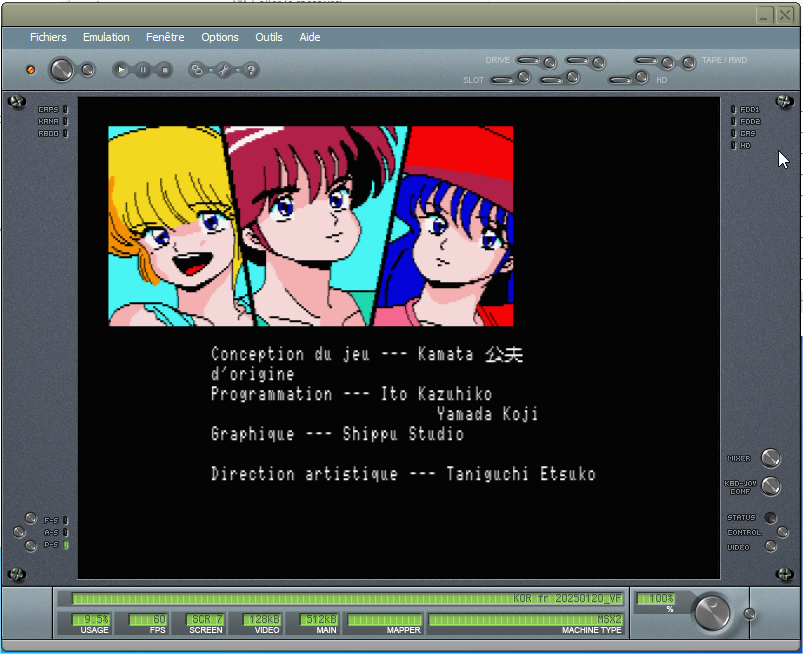Click the KANA LED indicator
The height and width of the screenshot is (654, 803).
66,121
